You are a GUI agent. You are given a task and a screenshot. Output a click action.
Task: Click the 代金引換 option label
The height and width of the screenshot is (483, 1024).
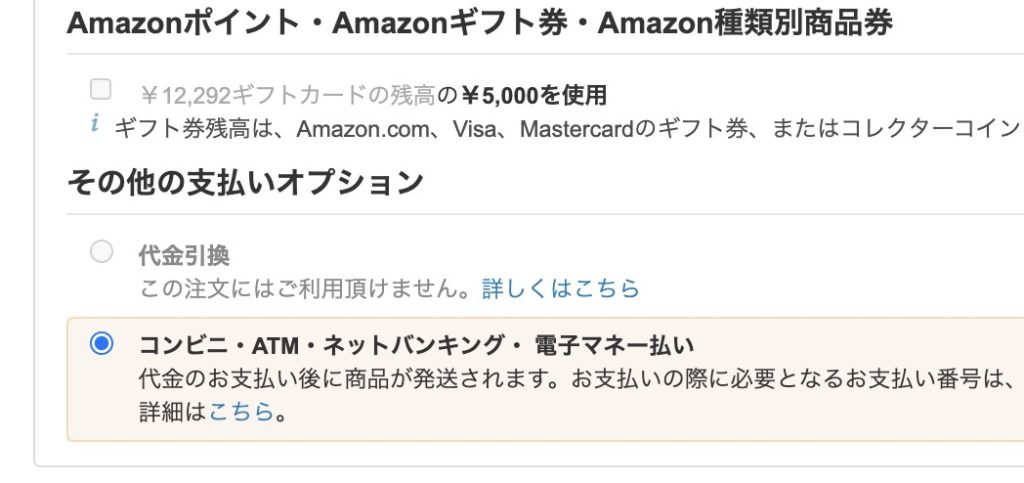(184, 255)
